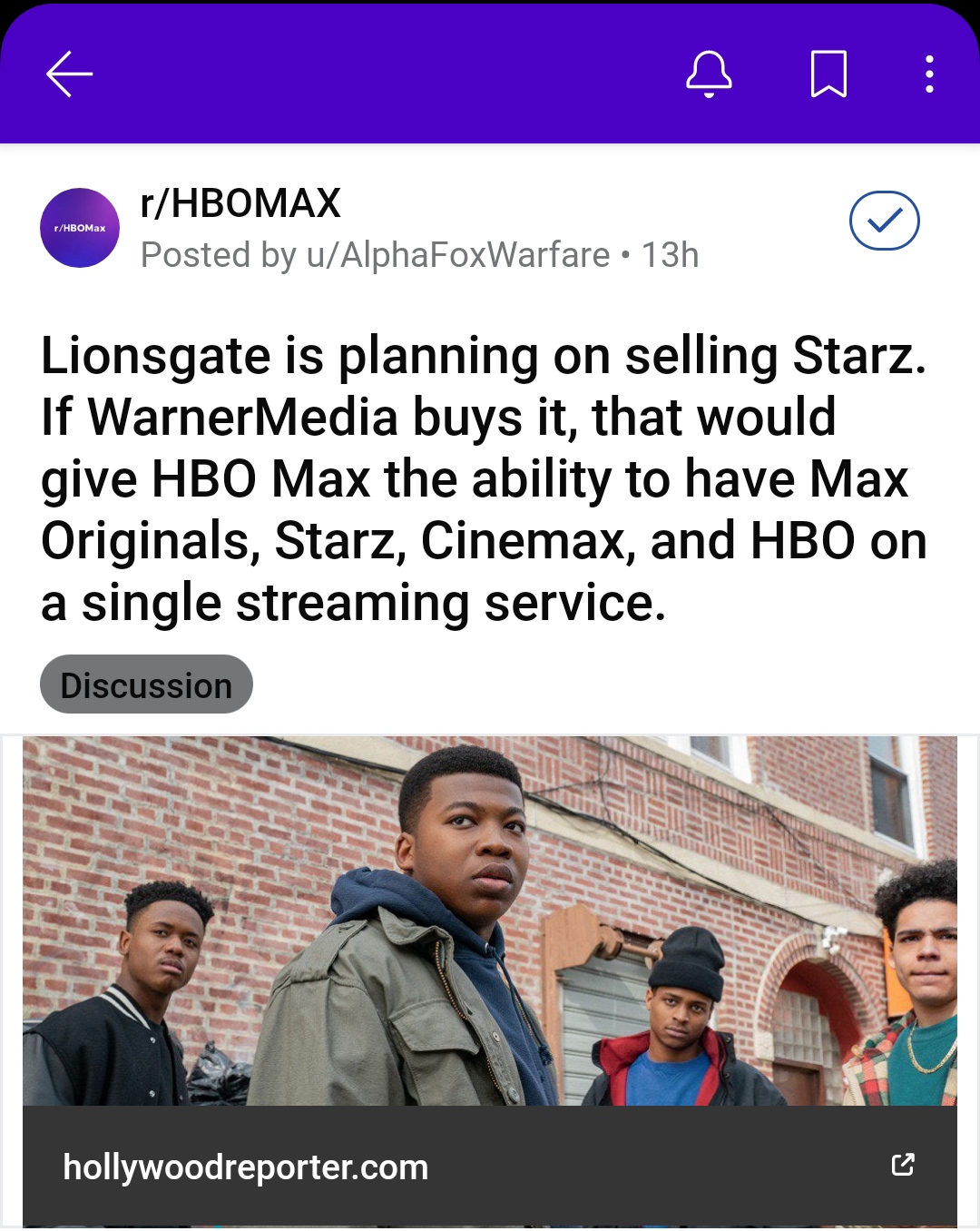The image size is (980, 1231).
Task: Go back using the arrow icon
Action: tap(70, 74)
